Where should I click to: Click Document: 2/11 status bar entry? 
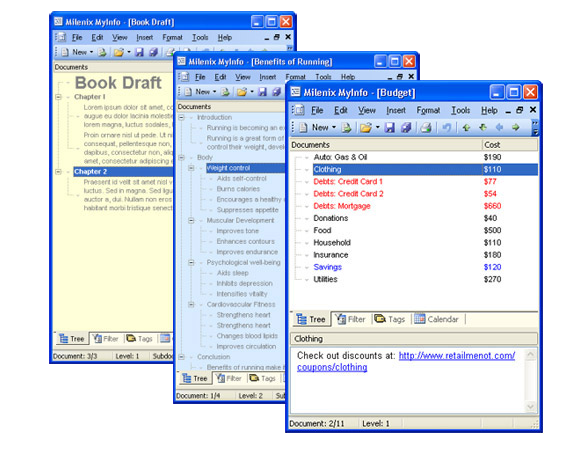(x=318, y=424)
